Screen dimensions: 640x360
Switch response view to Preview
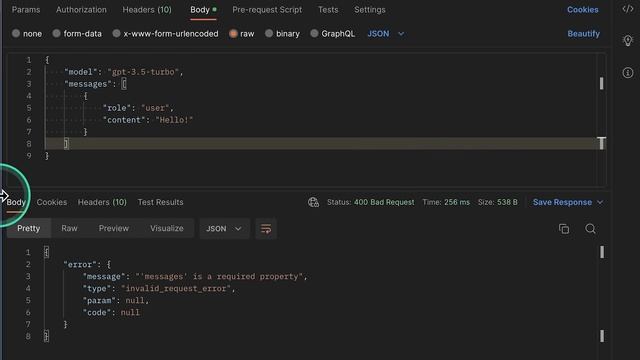(x=114, y=229)
